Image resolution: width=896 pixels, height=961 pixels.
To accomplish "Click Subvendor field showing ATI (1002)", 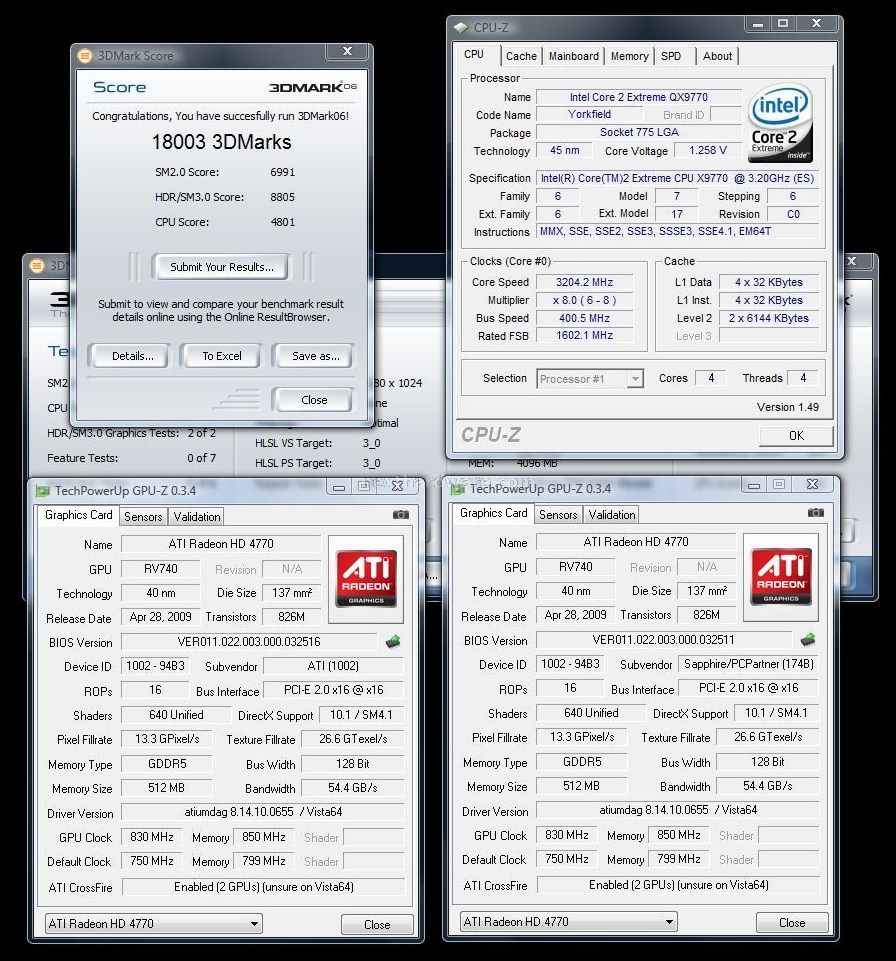I will (x=333, y=666).
